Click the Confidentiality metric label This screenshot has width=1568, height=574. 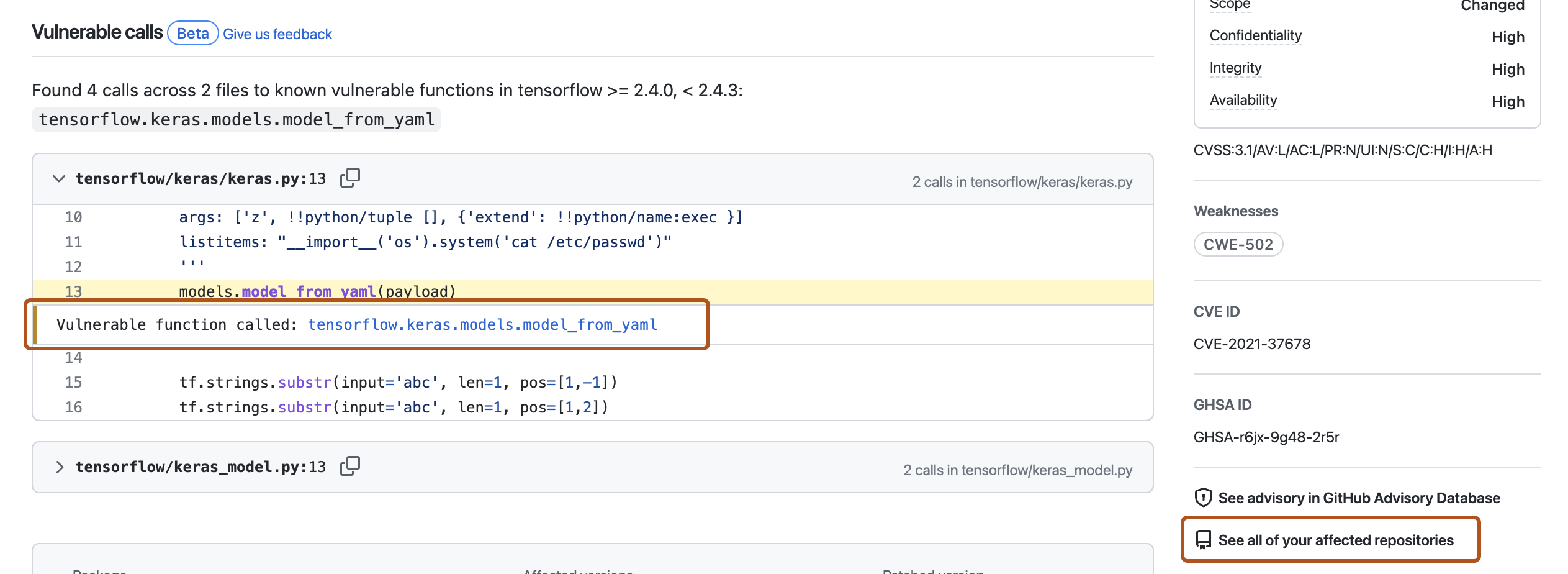pyautogui.click(x=1255, y=36)
